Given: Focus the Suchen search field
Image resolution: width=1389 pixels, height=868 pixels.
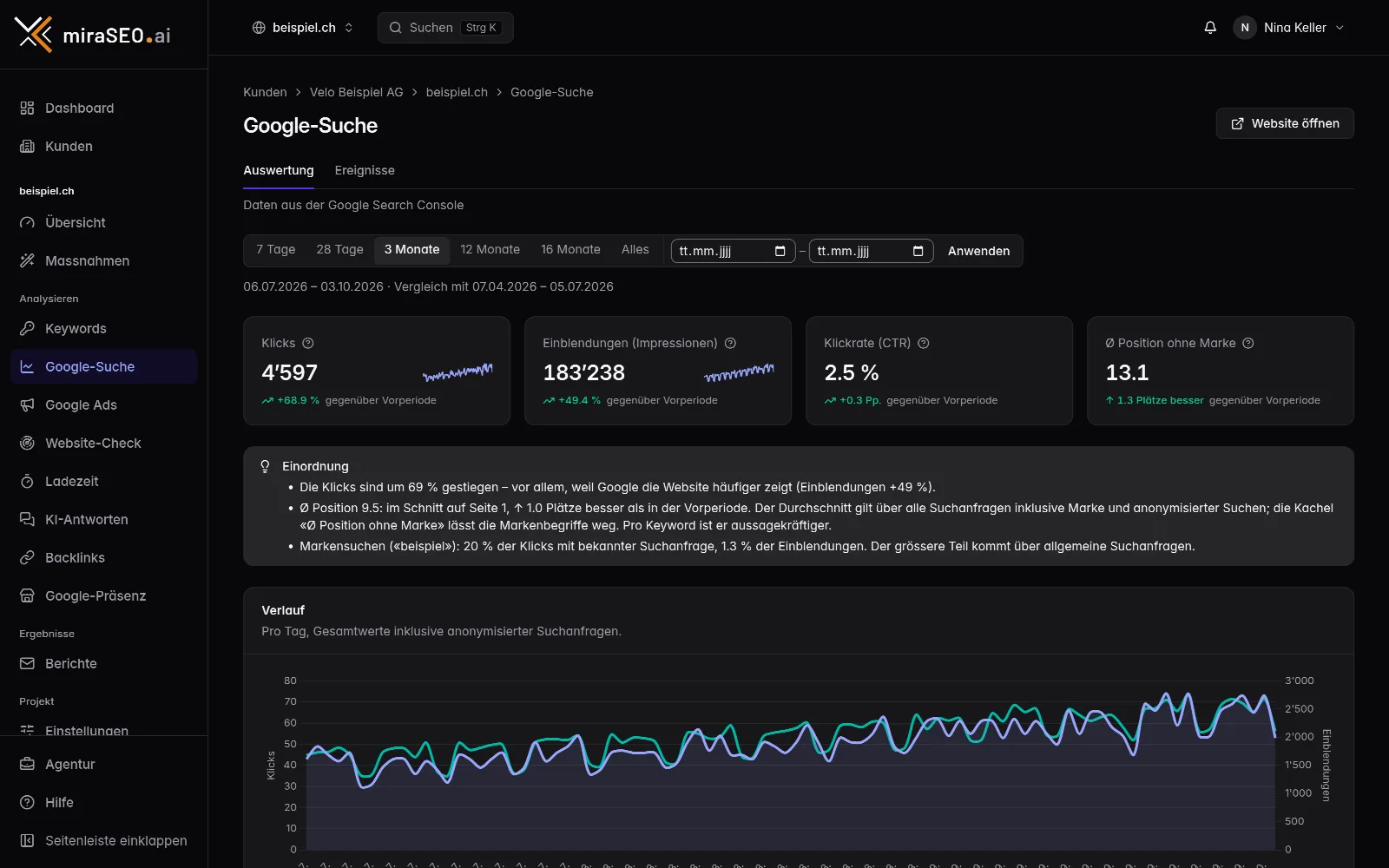Looking at the screenshot, I should pyautogui.click(x=445, y=28).
